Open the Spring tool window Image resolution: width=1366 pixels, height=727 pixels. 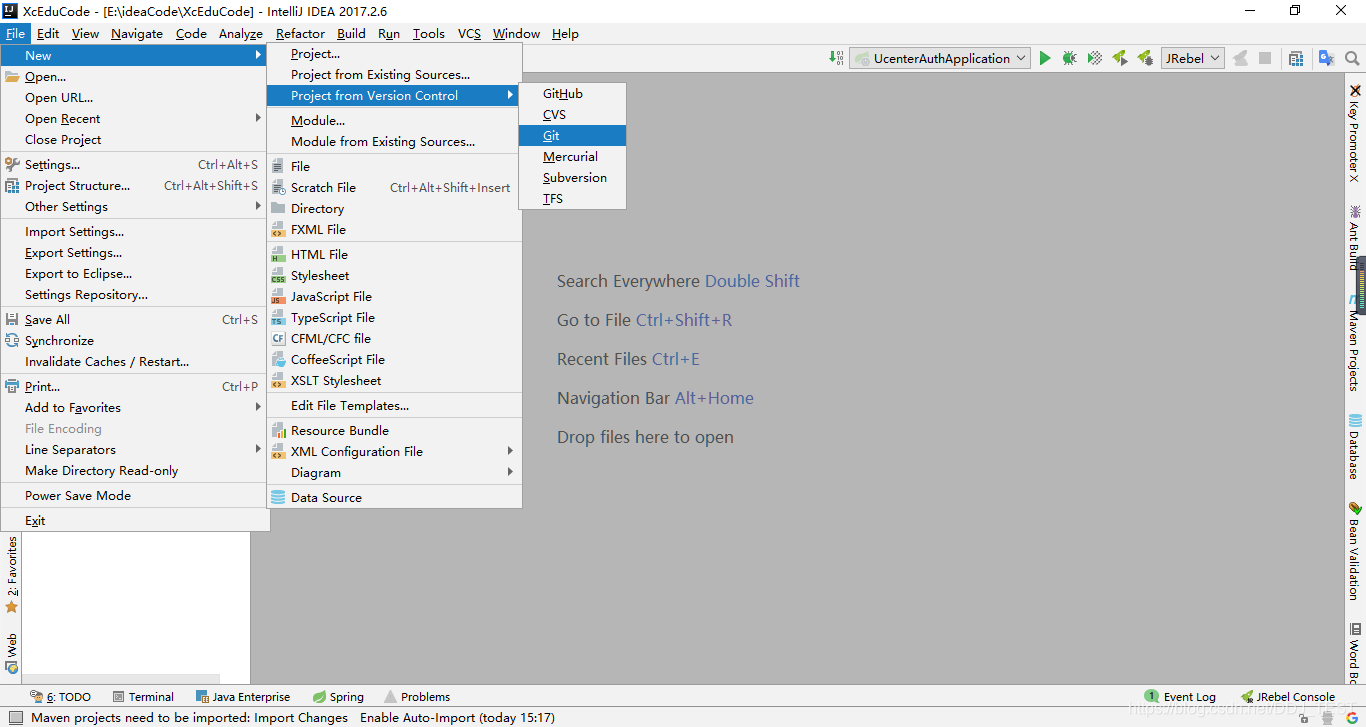(x=338, y=697)
